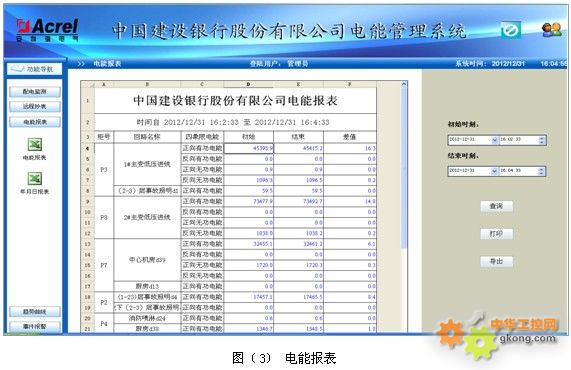Open the 功能导航 navigation panel
Image resolution: width=571 pixels, height=370 pixels.
pyautogui.click(x=35, y=69)
